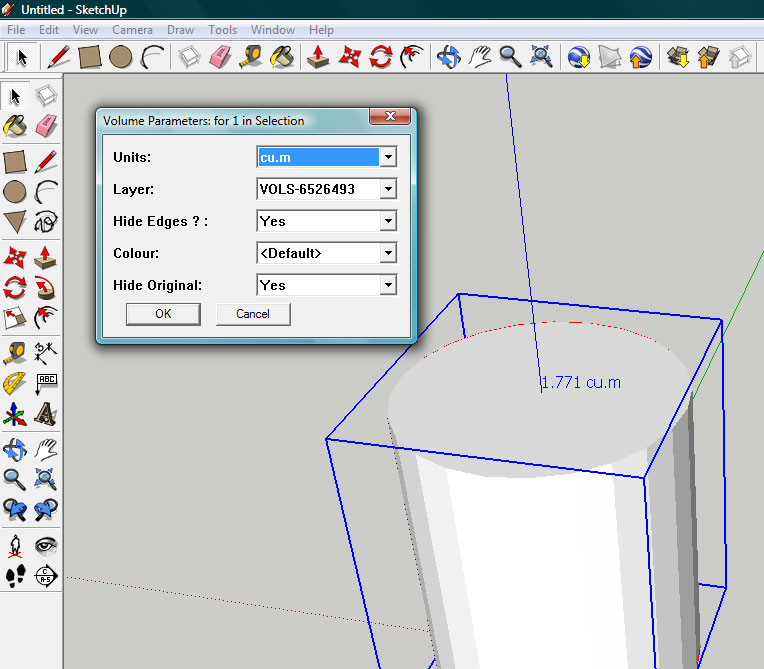
Task: Pick the Freehand drawing tool
Action: (x=46, y=223)
